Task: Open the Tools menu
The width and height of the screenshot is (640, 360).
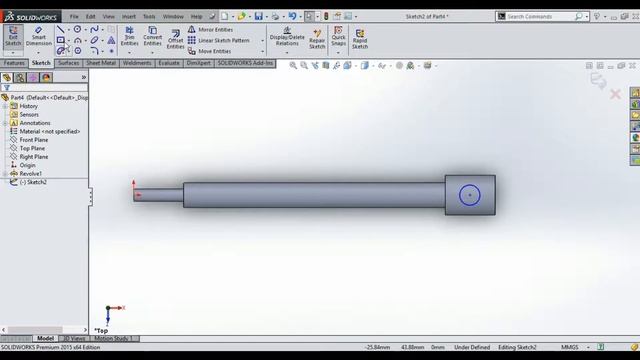Action: tap(149, 17)
